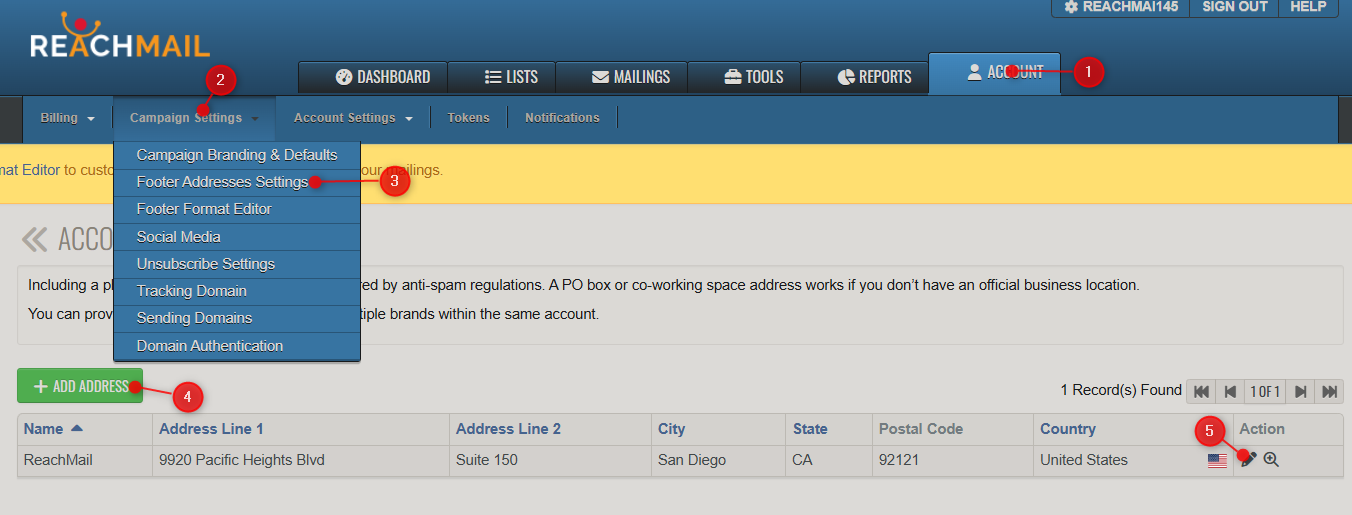
Task: Open the Tokens settings link
Action: point(468,118)
